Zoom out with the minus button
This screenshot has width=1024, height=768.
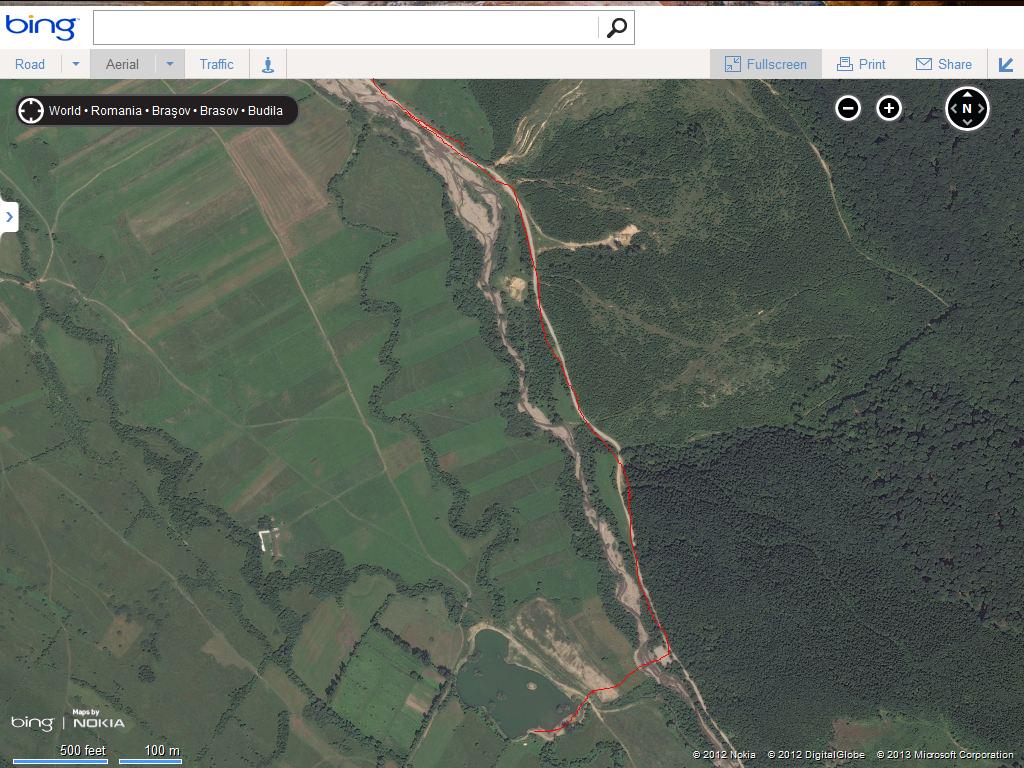click(848, 108)
